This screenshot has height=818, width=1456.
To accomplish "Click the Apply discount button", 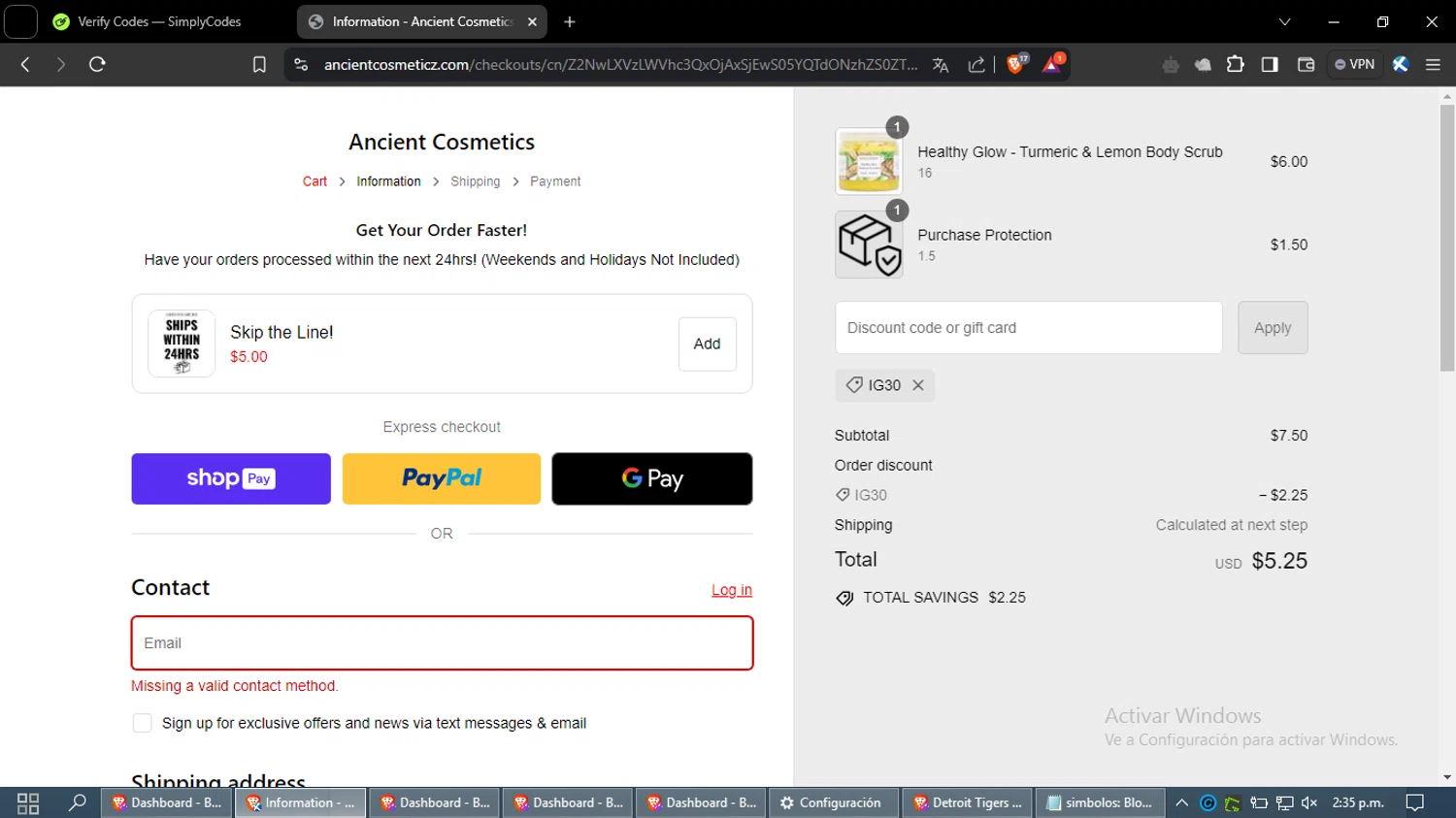I will pos(1273,328).
